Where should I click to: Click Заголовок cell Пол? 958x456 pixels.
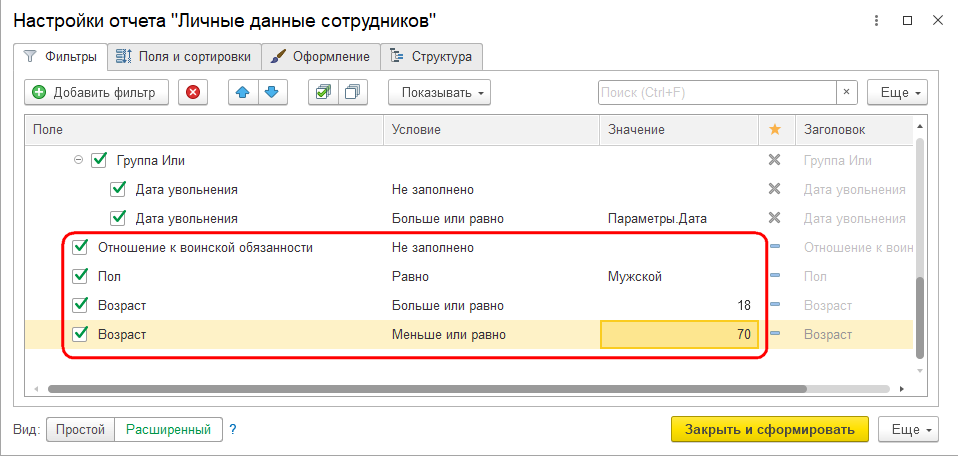coord(815,276)
